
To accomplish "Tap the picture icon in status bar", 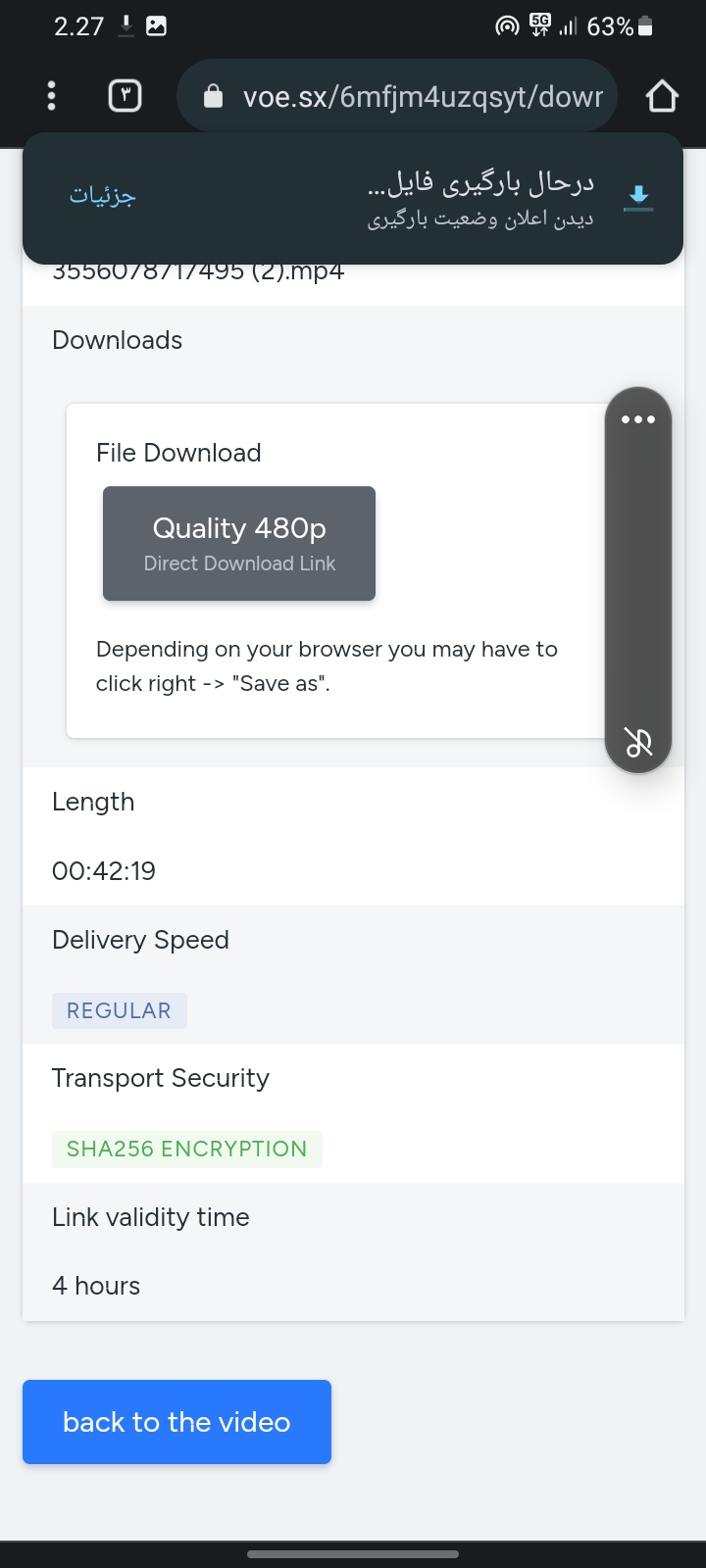I will click(x=156, y=26).
